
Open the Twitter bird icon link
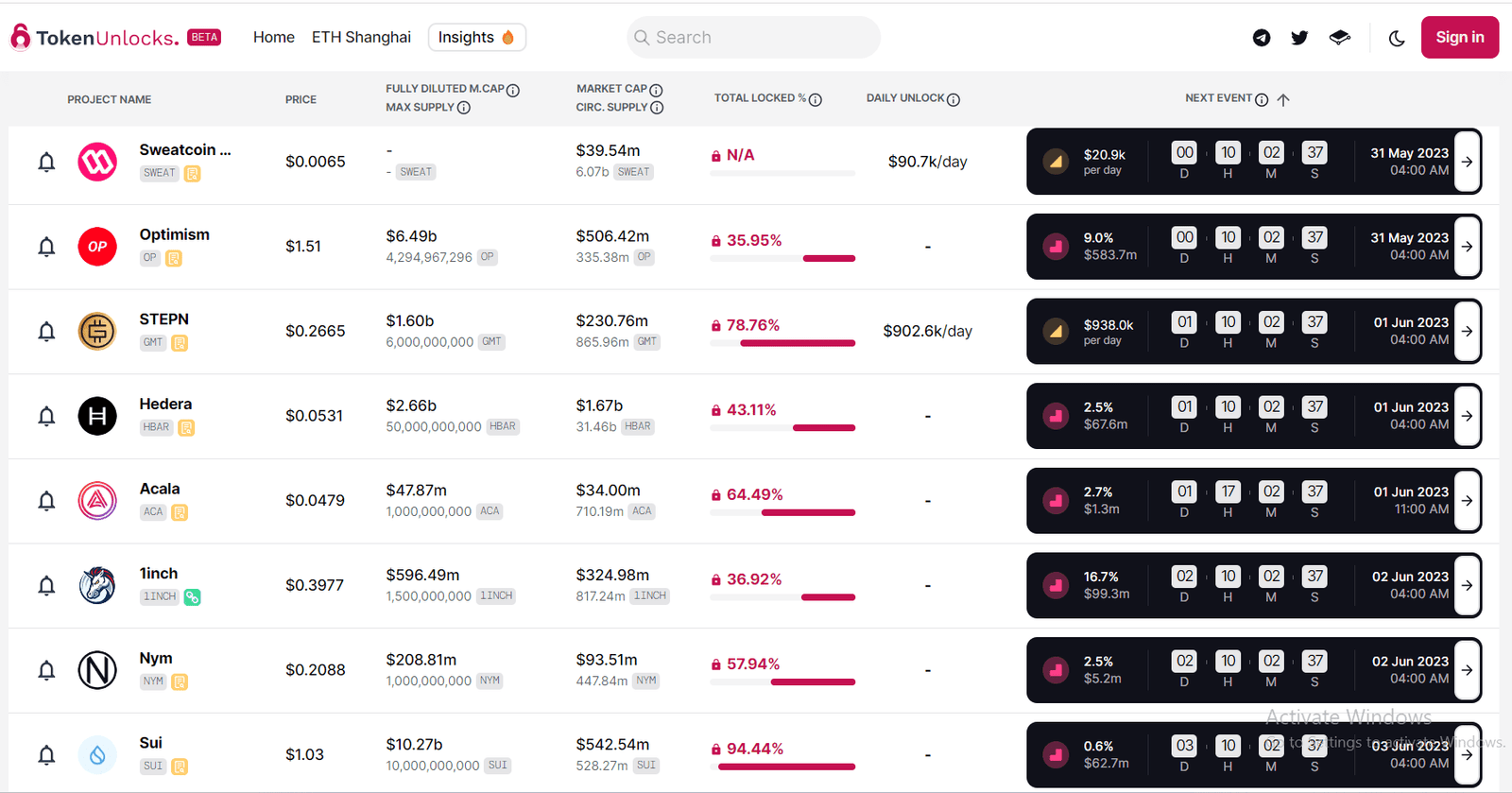[x=1299, y=38]
